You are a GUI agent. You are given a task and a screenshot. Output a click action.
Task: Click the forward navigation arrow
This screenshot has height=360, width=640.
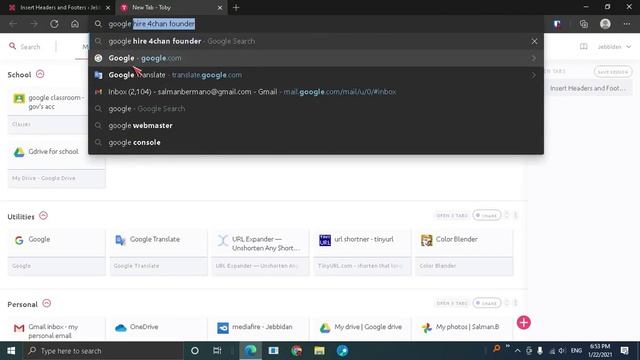point(33,24)
